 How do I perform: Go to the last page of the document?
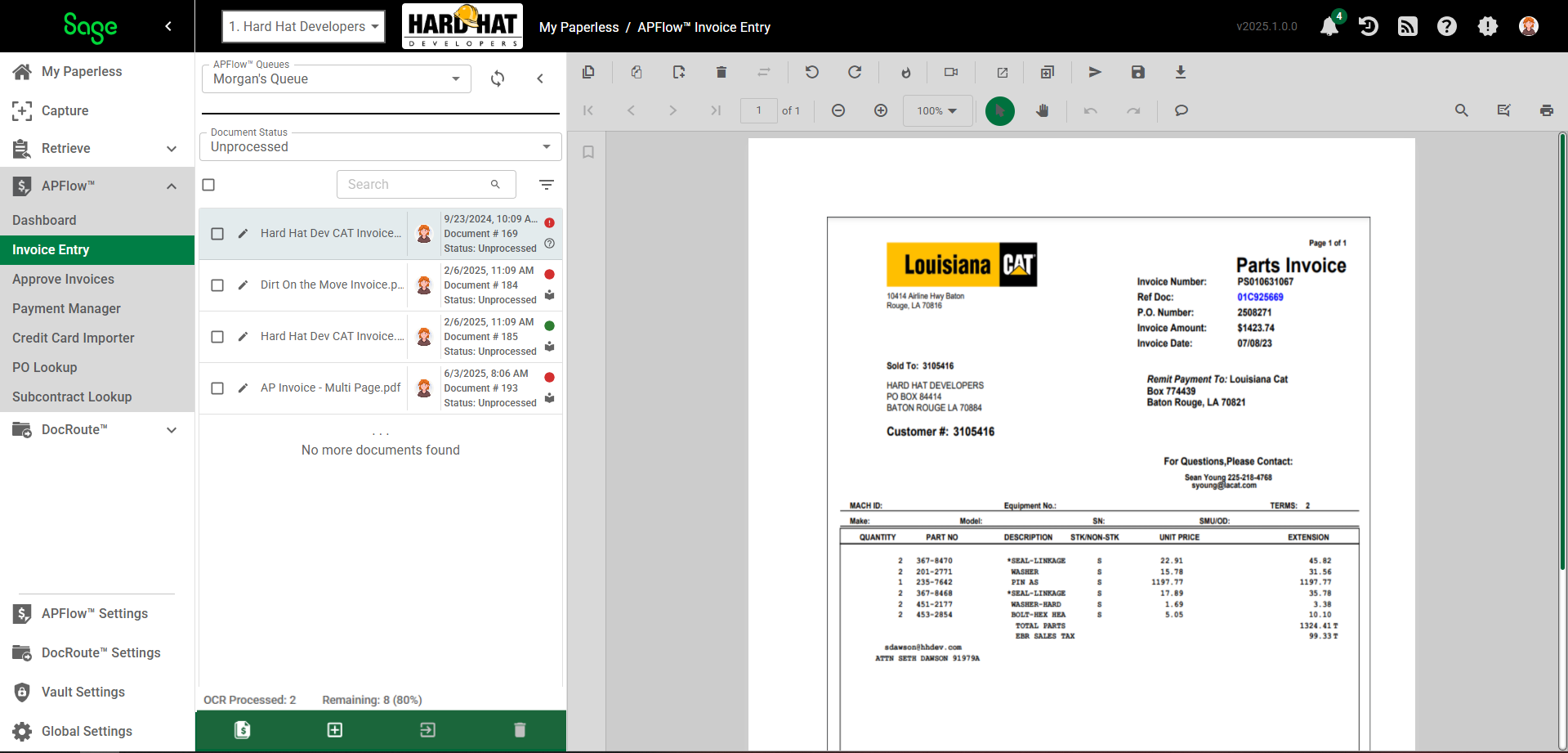(716, 110)
